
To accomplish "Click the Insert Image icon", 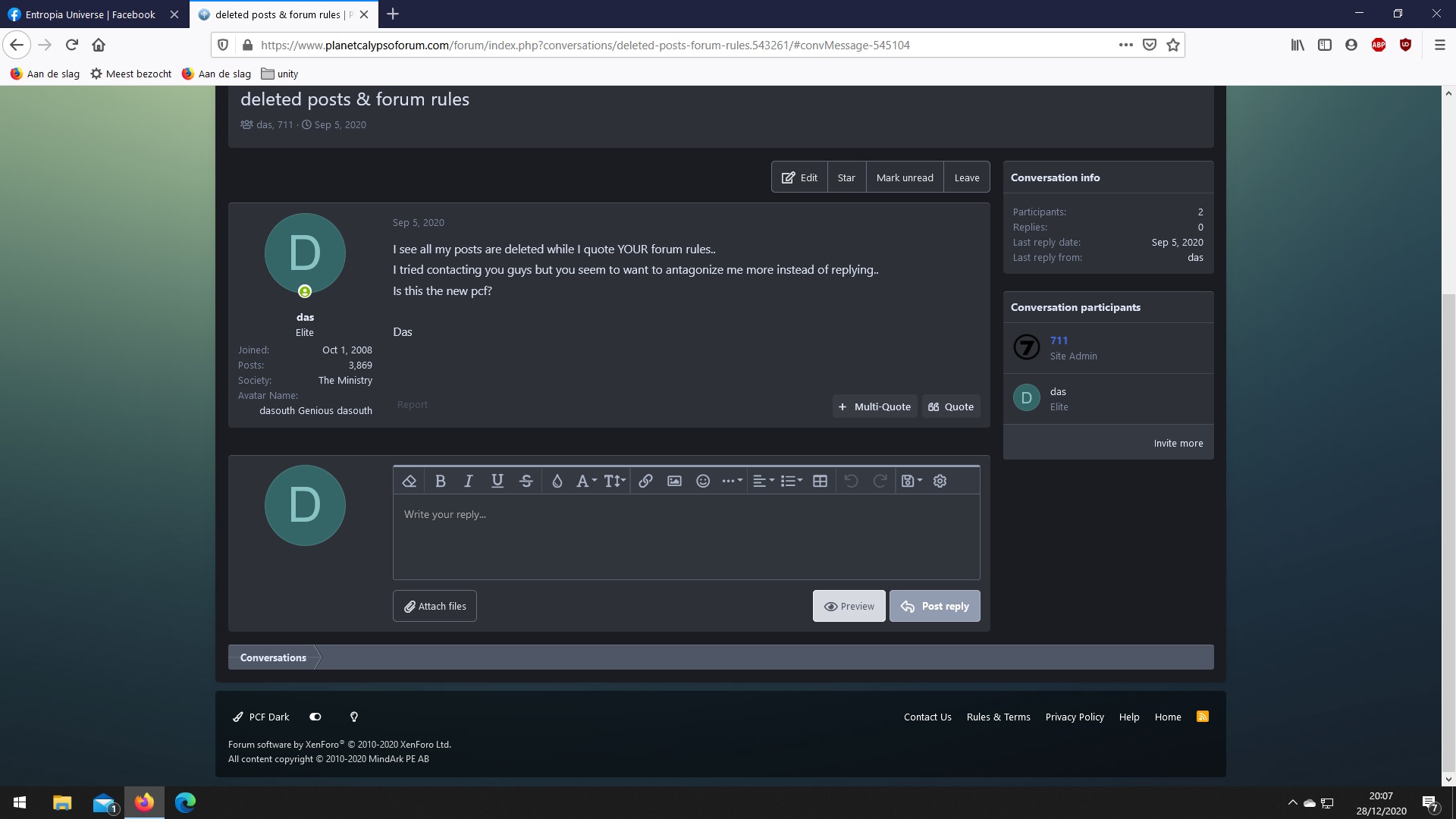I will [x=674, y=480].
